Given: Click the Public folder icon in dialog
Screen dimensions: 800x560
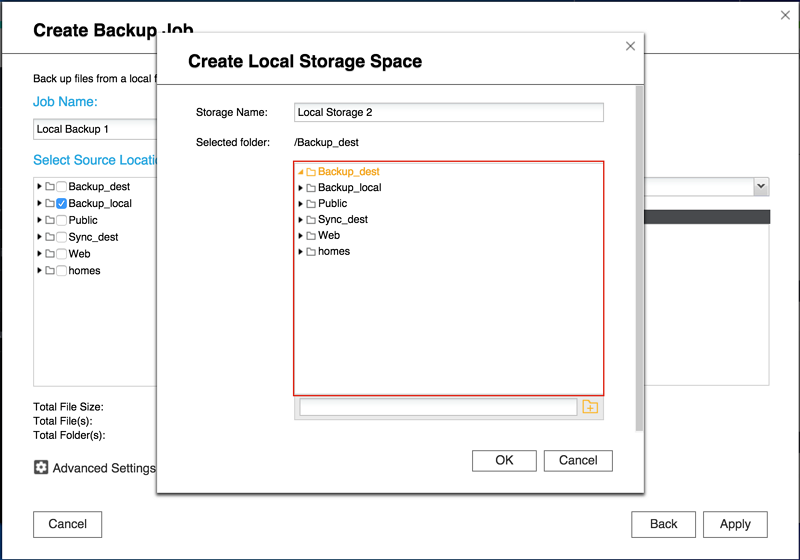Looking at the screenshot, I should pyautogui.click(x=311, y=204).
